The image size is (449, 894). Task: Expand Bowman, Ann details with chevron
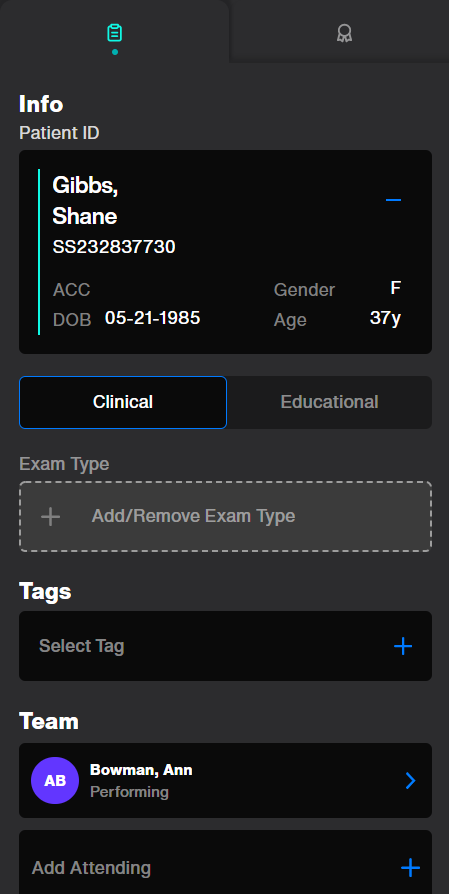coord(410,781)
